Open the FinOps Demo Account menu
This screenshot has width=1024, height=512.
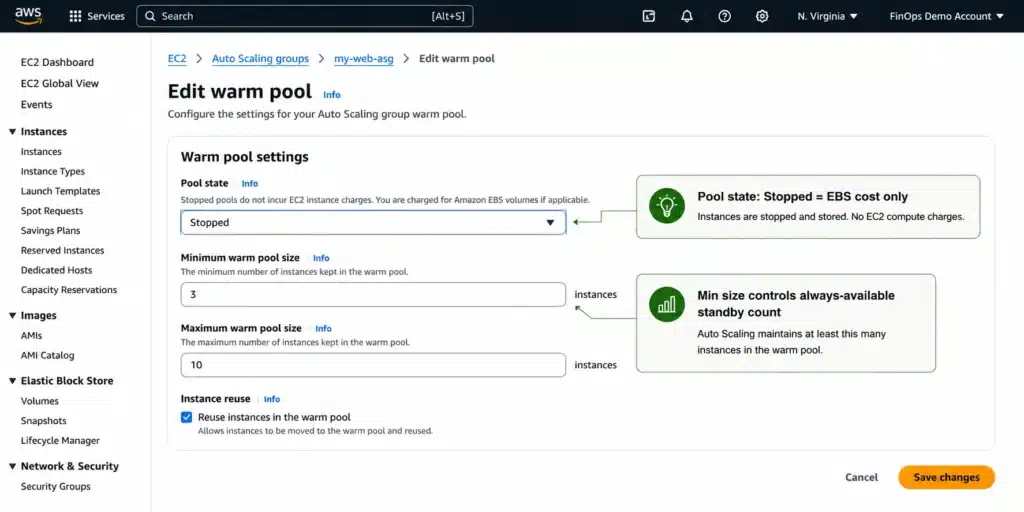[946, 16]
